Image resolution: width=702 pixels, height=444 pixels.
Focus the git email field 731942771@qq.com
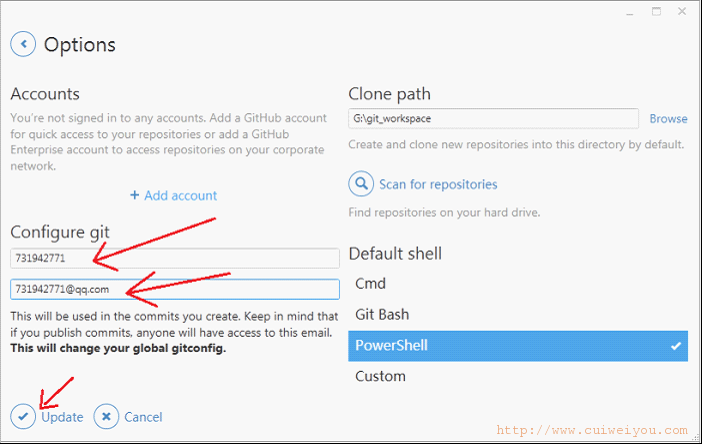tap(175, 289)
